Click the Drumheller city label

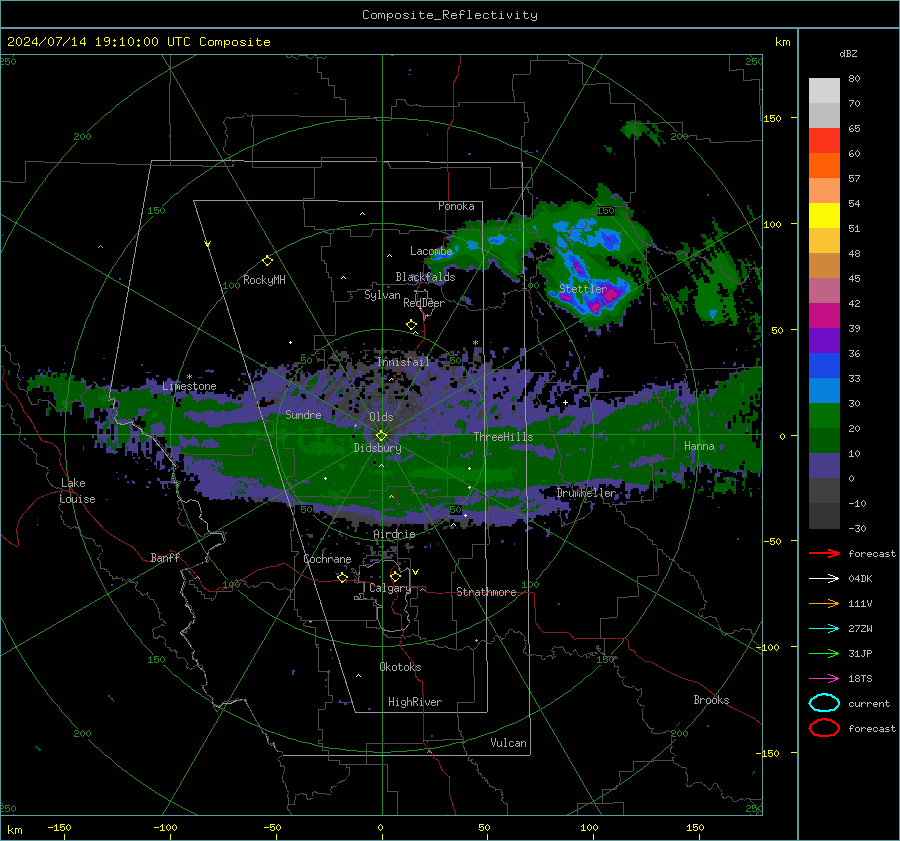[586, 493]
